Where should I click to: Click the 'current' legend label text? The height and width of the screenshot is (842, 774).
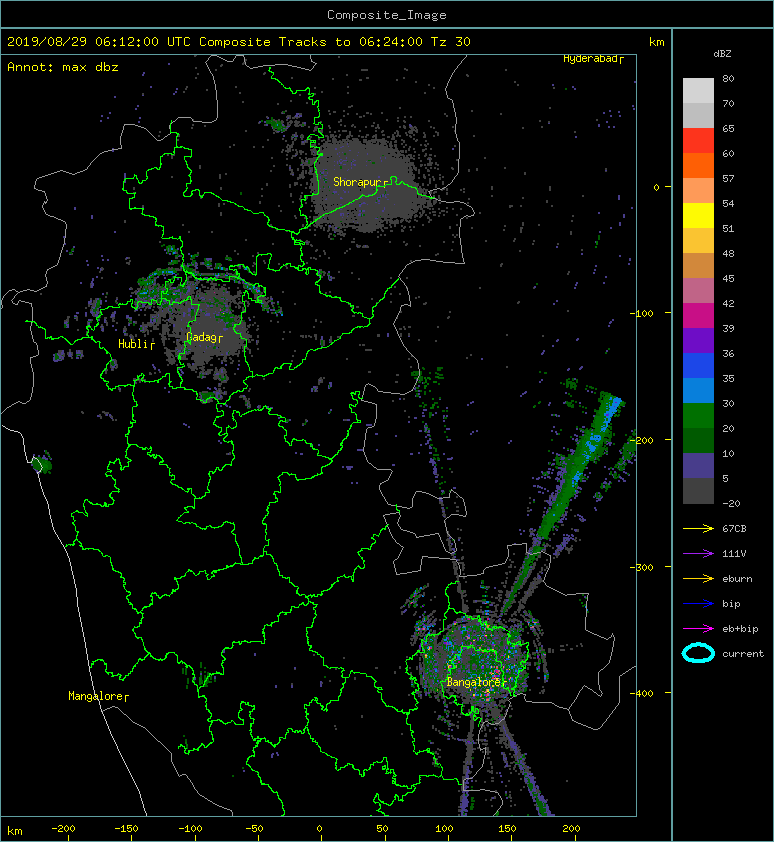[x=743, y=654]
